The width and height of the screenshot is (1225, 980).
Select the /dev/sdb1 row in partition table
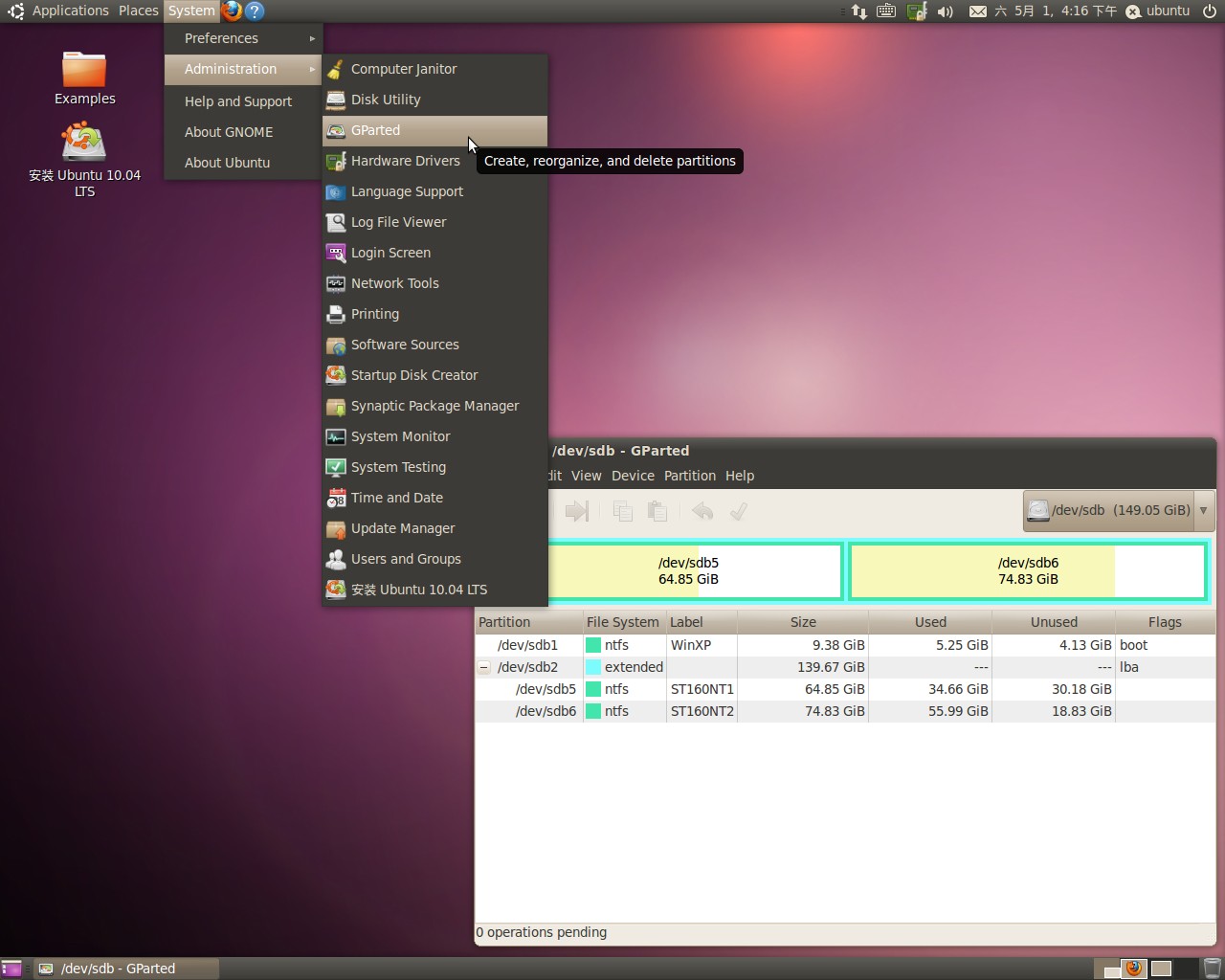pos(845,645)
